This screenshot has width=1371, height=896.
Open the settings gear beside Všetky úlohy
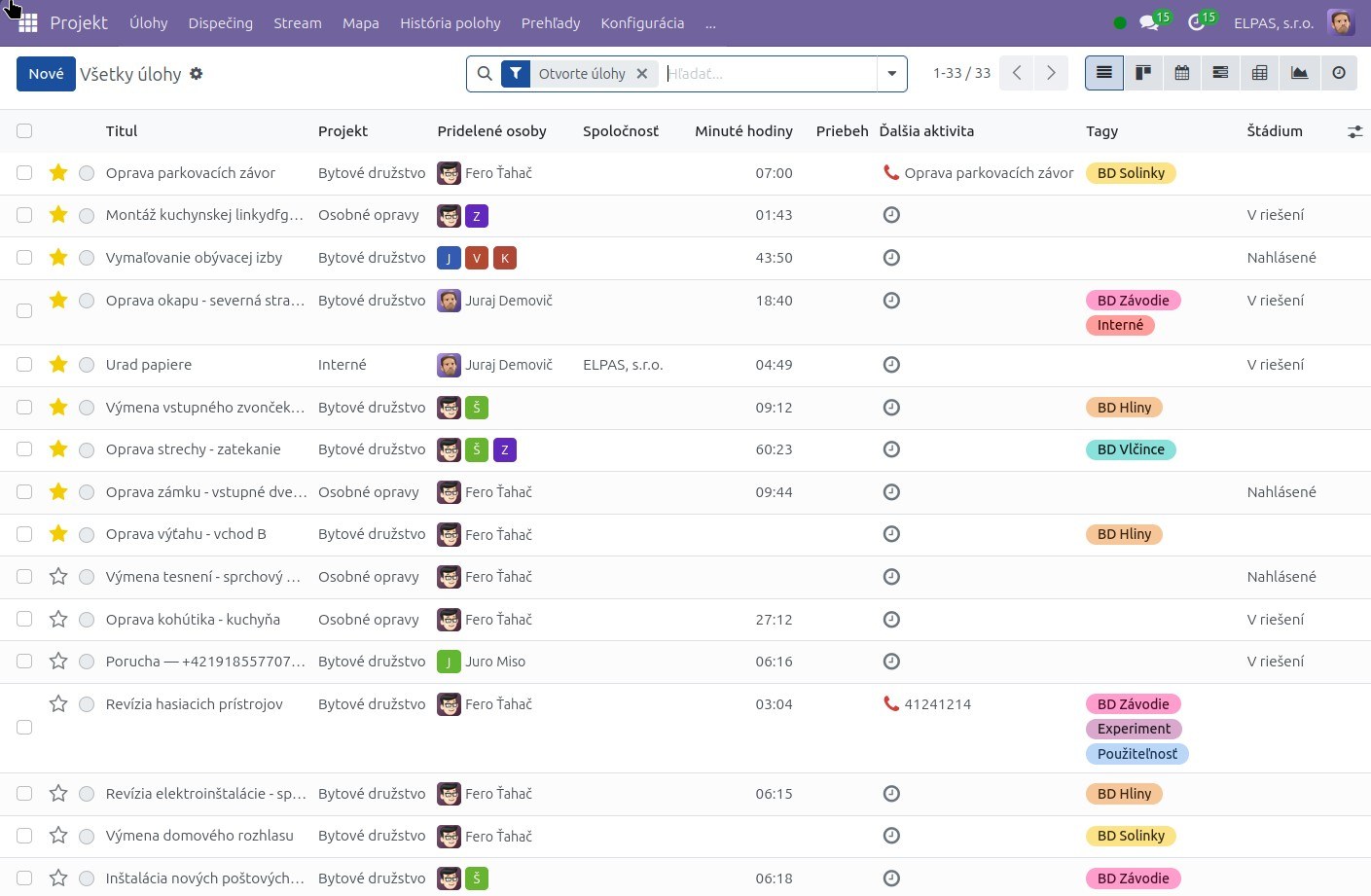197,74
